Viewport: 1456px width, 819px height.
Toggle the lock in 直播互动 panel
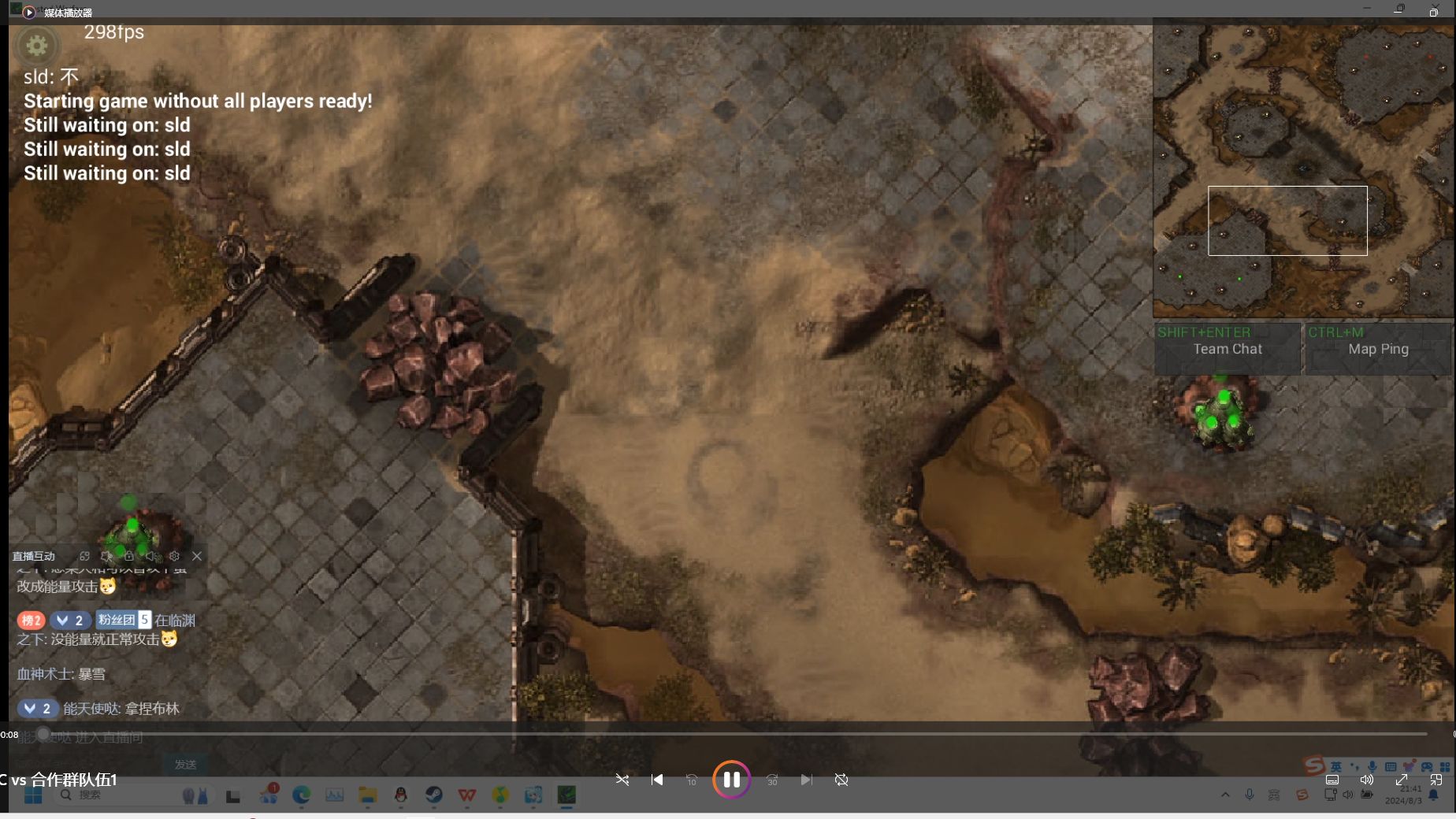point(129,556)
